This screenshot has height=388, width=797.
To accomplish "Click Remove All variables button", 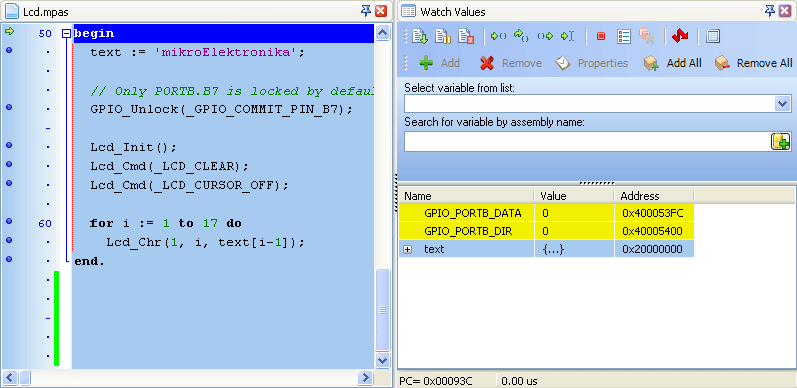I will tap(753, 63).
